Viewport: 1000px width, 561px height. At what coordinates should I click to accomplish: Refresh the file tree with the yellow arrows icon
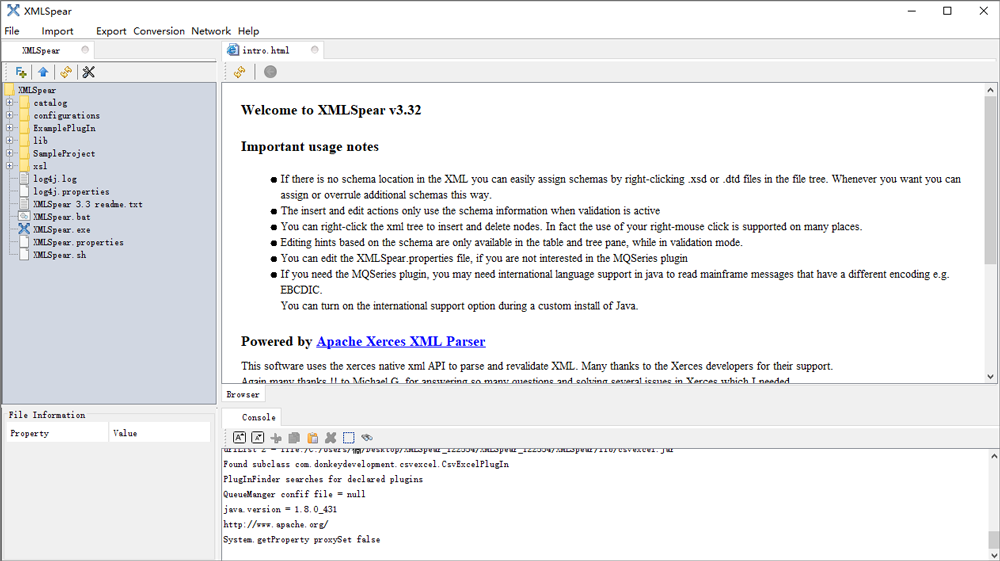(x=66, y=72)
